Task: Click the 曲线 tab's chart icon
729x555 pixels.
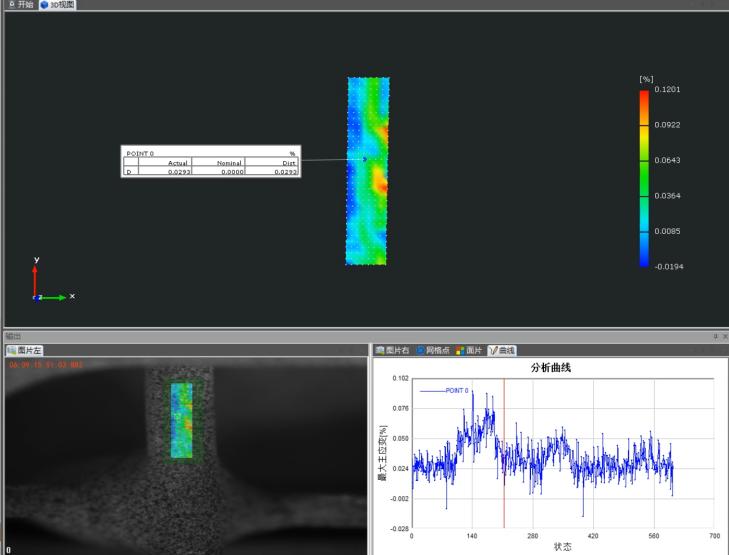Action: 493,351
